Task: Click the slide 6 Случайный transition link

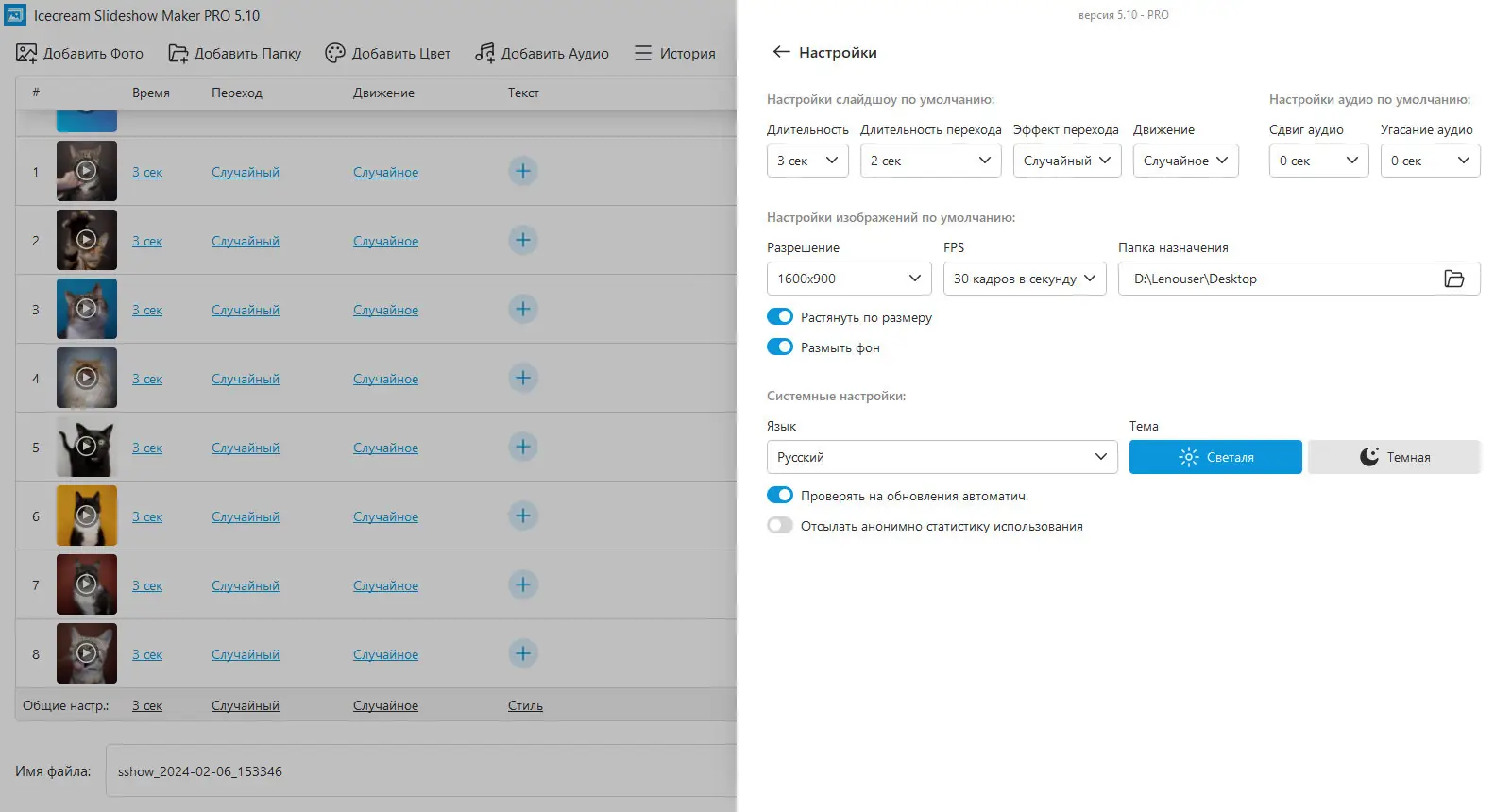Action: tap(246, 516)
